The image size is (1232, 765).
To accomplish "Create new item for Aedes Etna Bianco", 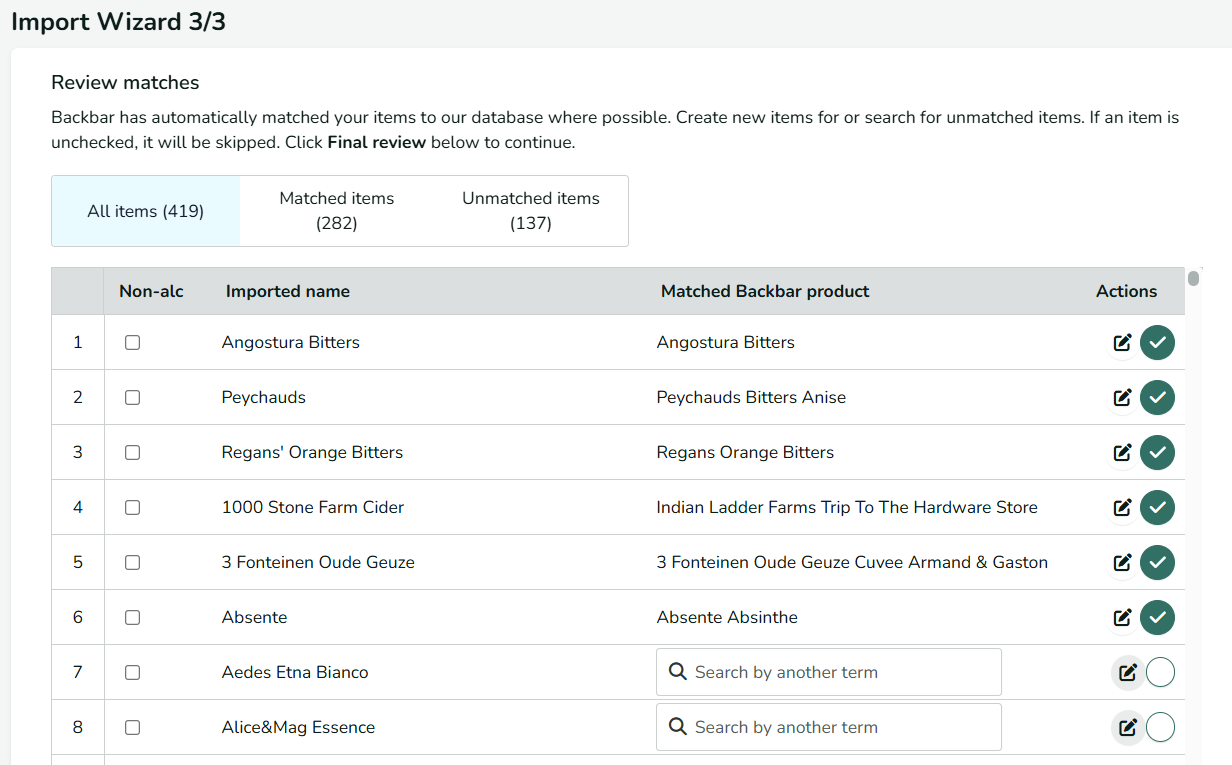I will coord(1127,673).
